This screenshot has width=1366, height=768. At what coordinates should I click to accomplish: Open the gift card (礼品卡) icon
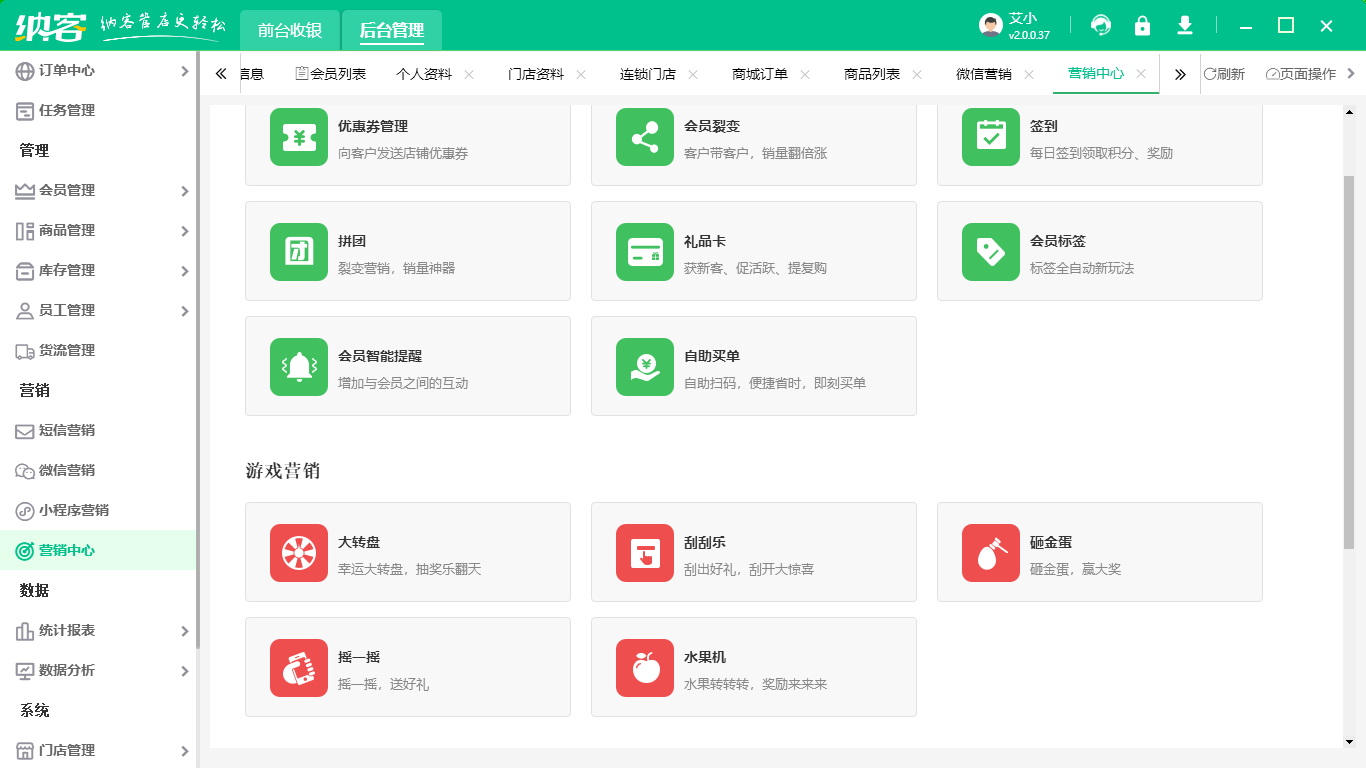point(645,252)
